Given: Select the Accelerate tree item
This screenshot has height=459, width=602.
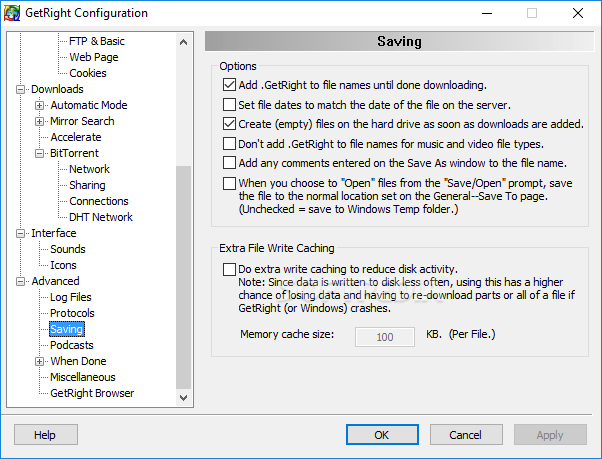Looking at the screenshot, I should click(x=76, y=137).
